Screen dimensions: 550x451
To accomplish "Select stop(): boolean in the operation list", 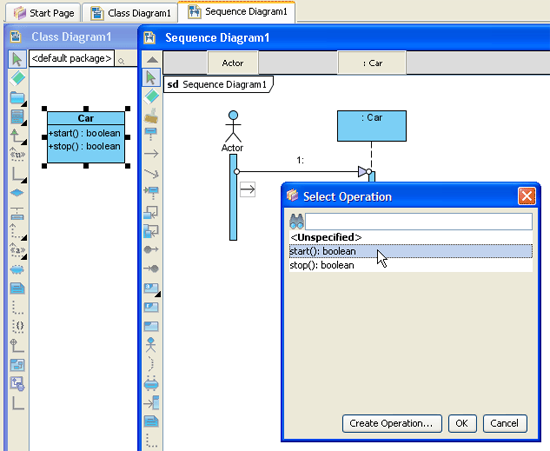I will (410, 265).
